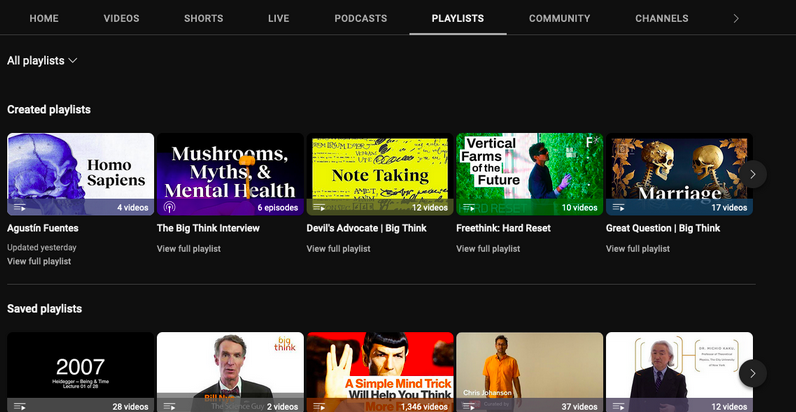Click the Saved playlists heading
The image size is (796, 412).
pyautogui.click(x=45, y=308)
